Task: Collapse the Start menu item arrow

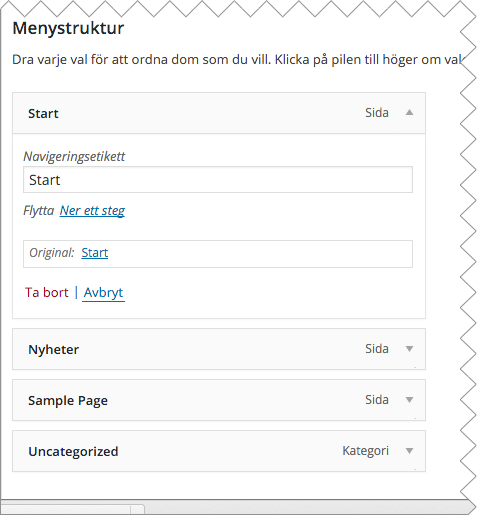Action: pos(409,113)
